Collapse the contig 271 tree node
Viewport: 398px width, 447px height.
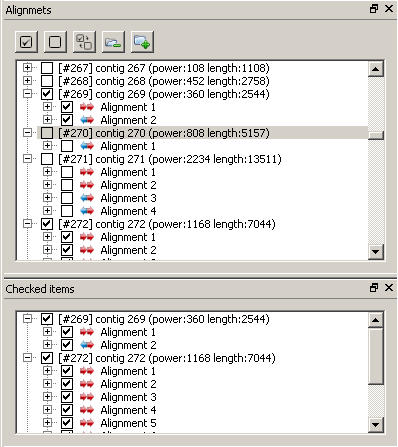click(27, 159)
